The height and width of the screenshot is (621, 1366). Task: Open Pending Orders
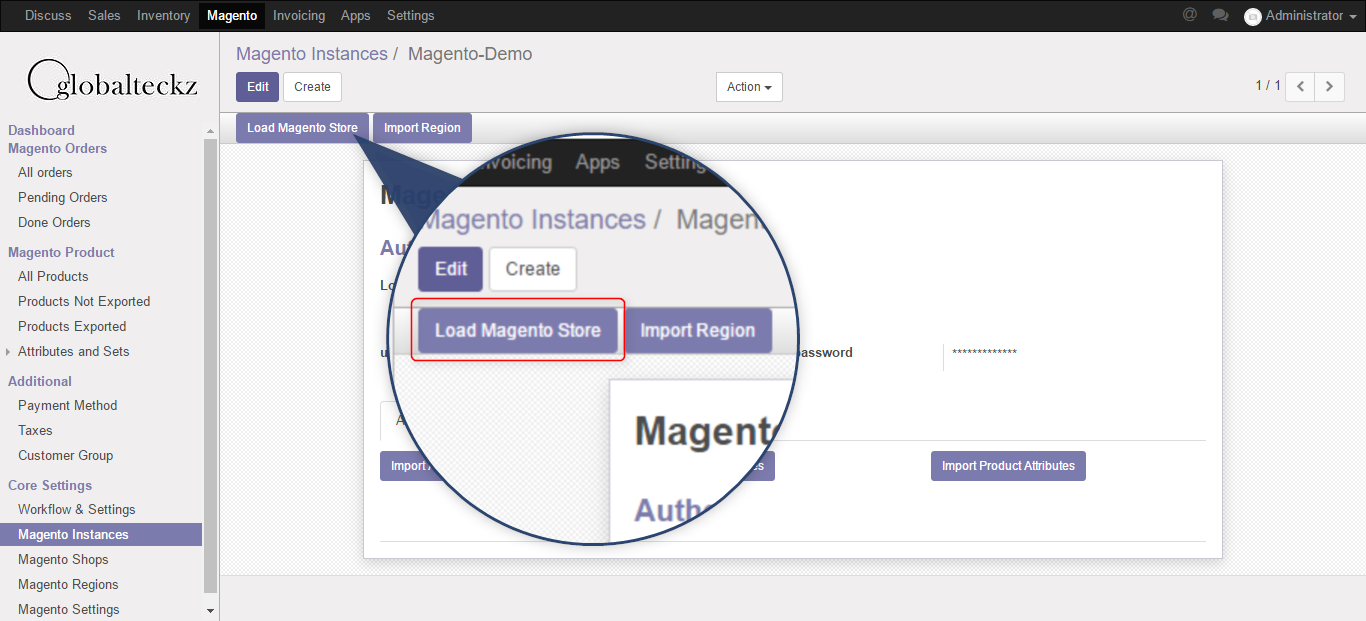pyautogui.click(x=62, y=197)
